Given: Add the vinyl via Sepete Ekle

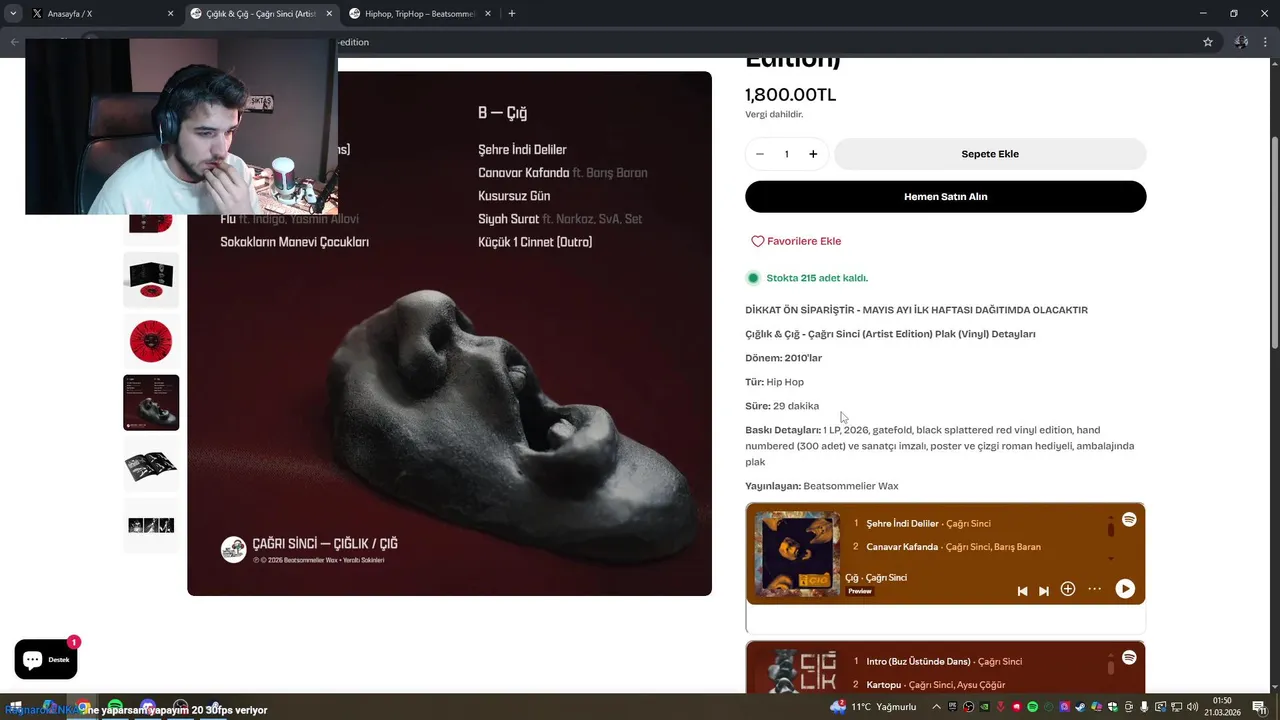Looking at the screenshot, I should 990,154.
